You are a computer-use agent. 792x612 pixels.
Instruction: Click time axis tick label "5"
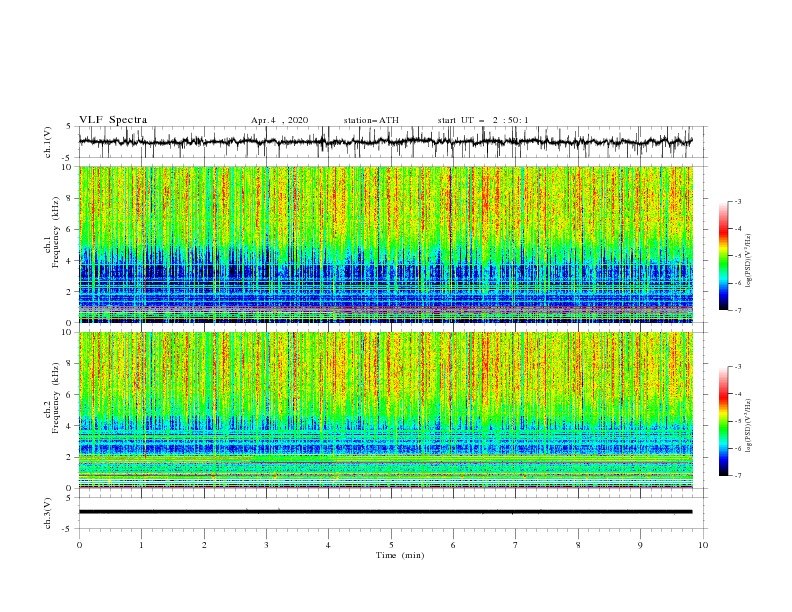(x=391, y=545)
